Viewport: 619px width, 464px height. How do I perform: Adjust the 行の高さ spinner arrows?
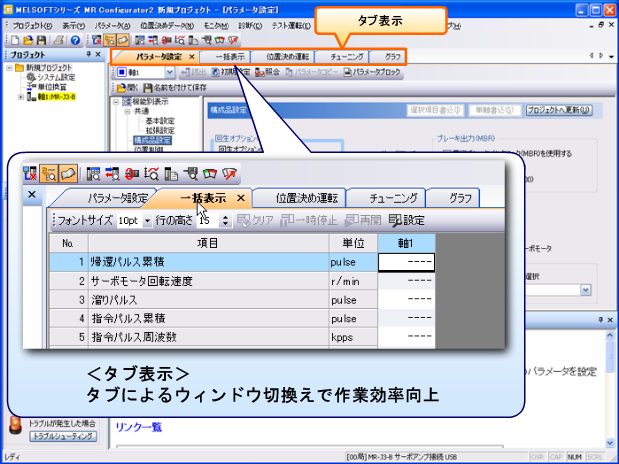[225, 220]
